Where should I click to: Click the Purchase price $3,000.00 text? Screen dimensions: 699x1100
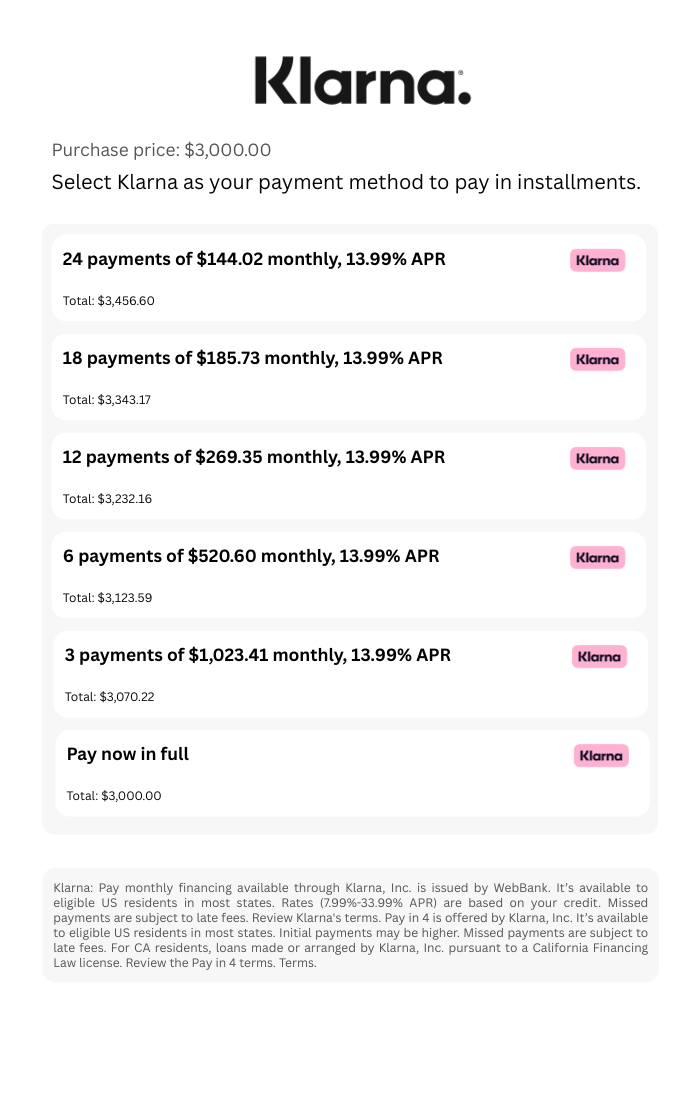tap(161, 150)
